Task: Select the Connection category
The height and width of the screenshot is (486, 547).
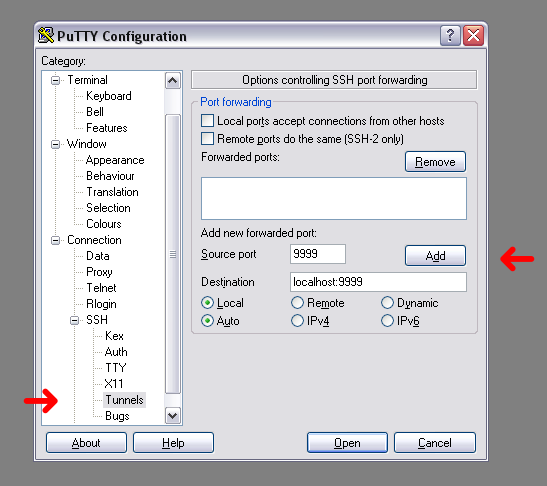Action: click(94, 240)
